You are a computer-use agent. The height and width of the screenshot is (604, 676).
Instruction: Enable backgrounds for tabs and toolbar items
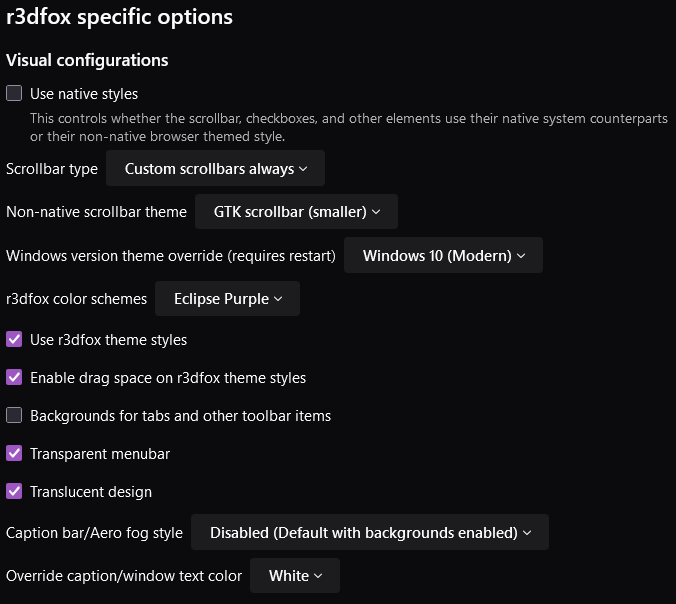(14, 416)
